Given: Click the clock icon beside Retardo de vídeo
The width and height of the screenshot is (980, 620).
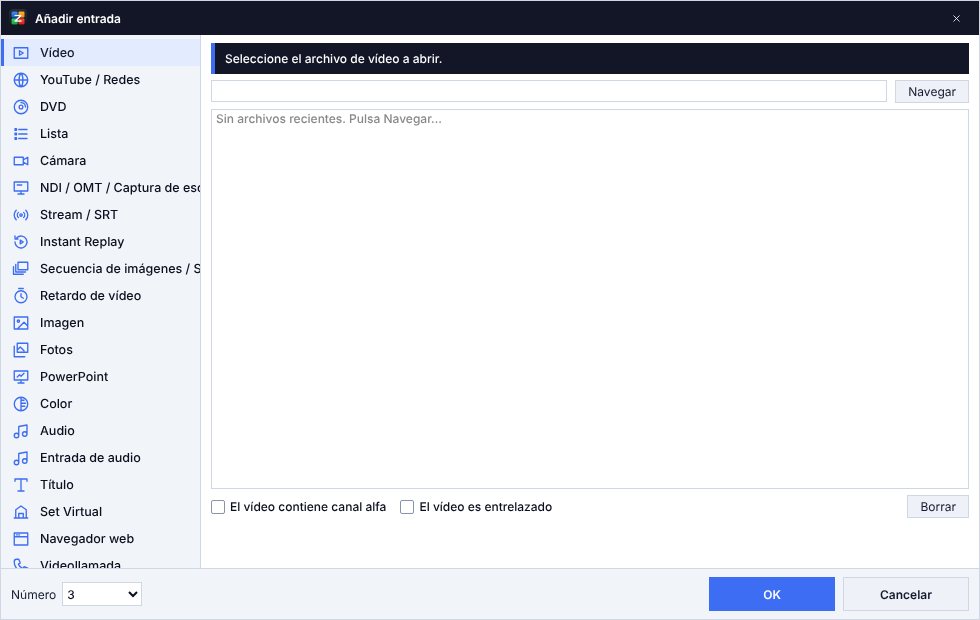Looking at the screenshot, I should [x=21, y=296].
